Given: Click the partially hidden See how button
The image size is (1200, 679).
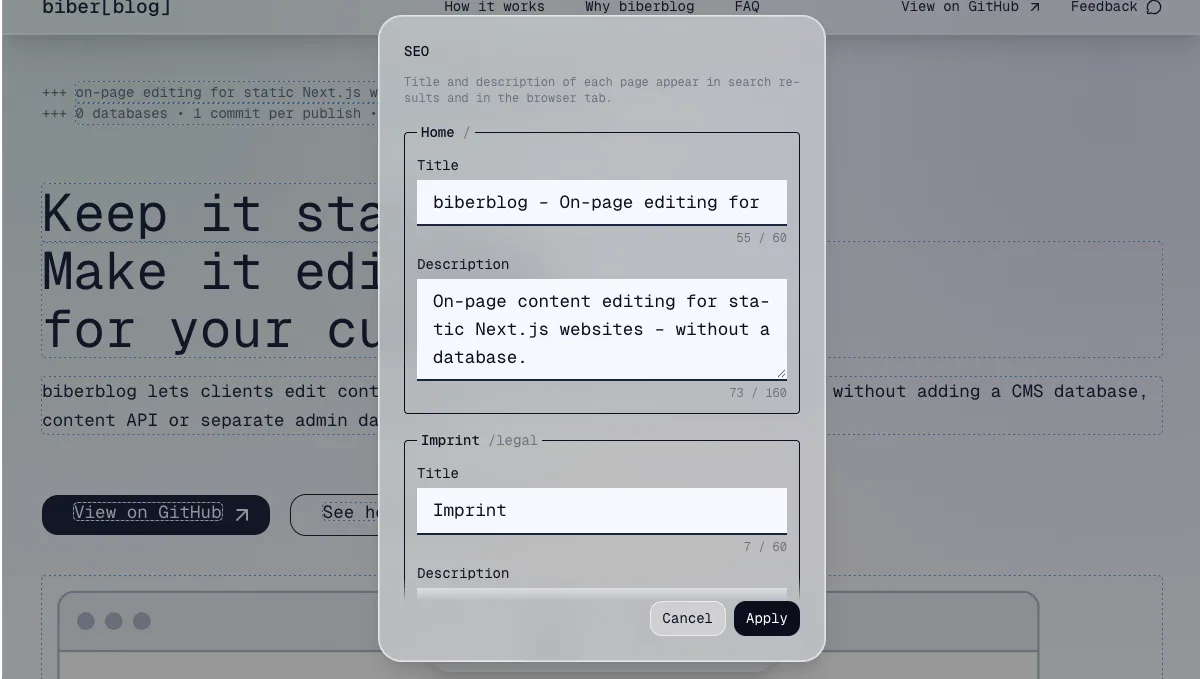Looking at the screenshot, I should pos(335,514).
